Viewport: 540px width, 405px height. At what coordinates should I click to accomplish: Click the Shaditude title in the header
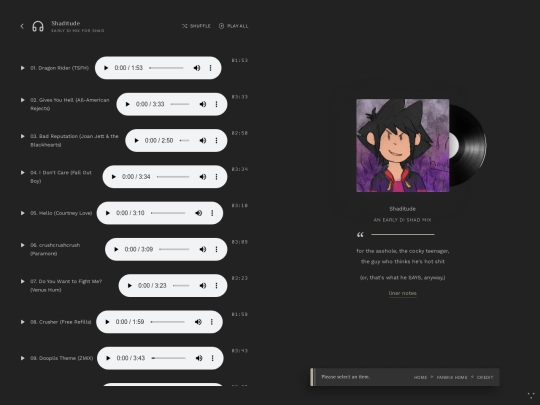(x=65, y=23)
